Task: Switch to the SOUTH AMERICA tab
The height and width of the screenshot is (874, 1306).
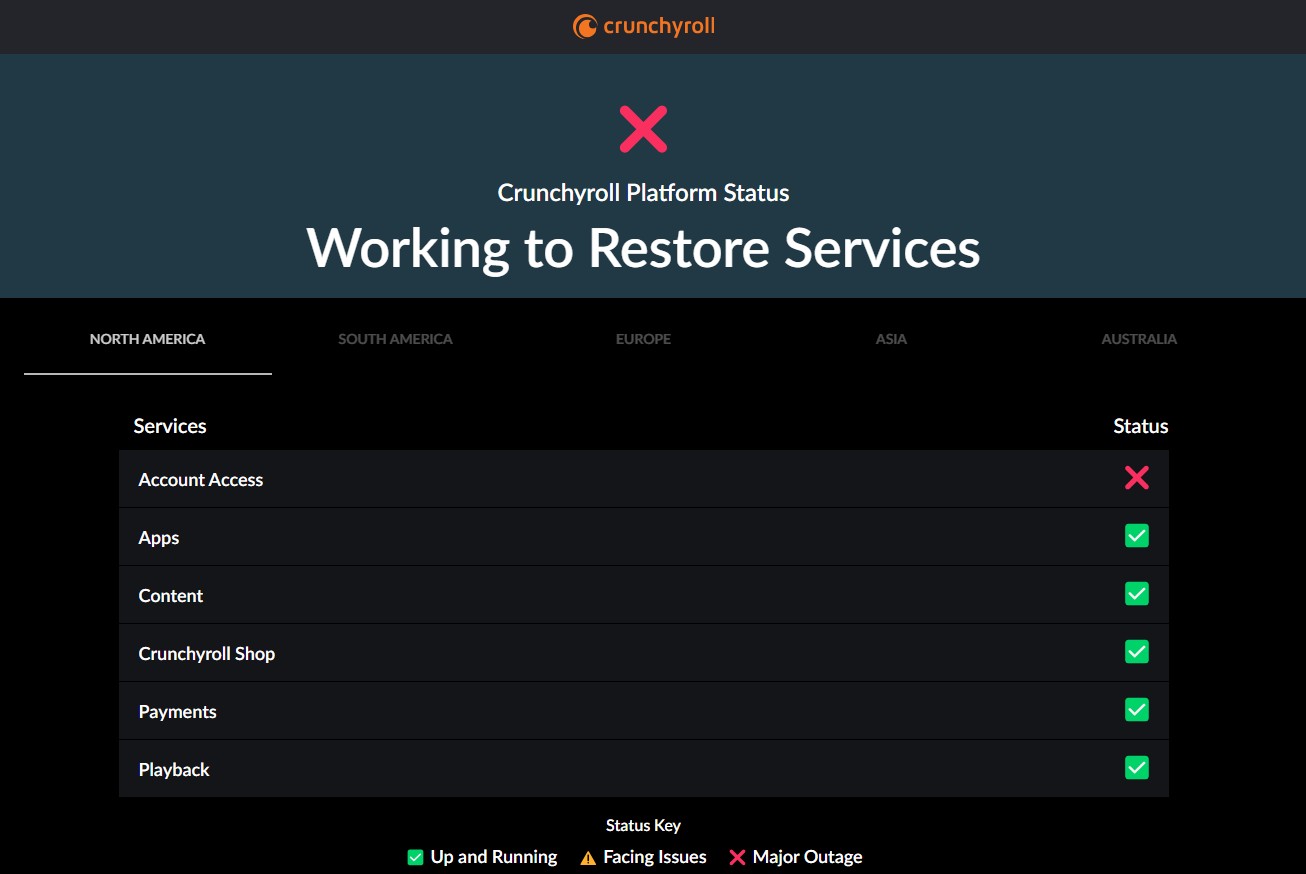Action: tap(395, 339)
